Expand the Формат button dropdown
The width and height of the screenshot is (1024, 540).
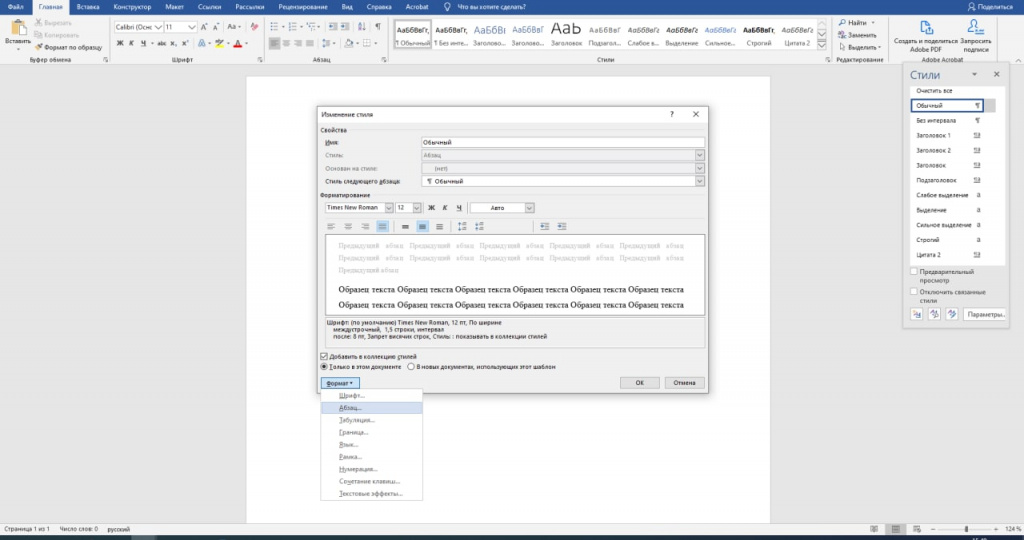point(340,383)
